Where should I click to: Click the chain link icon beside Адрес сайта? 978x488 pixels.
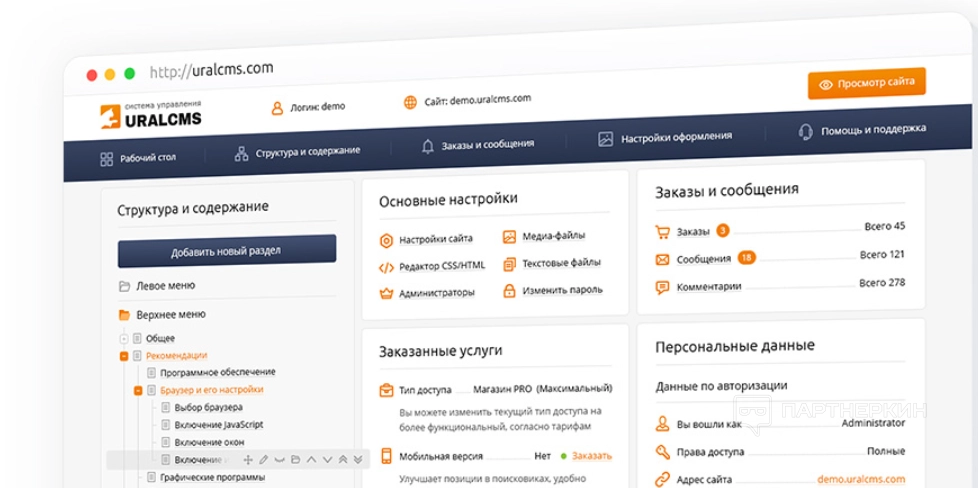pos(662,480)
